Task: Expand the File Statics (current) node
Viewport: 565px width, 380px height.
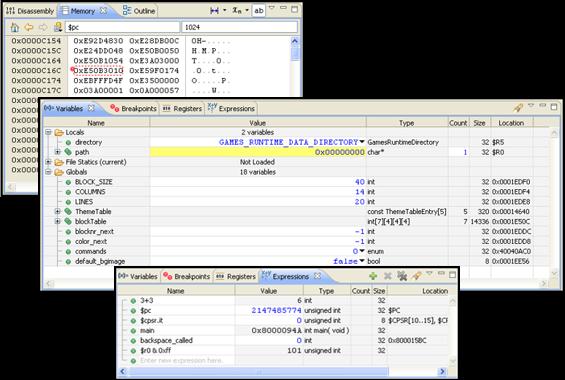Action: point(48,162)
